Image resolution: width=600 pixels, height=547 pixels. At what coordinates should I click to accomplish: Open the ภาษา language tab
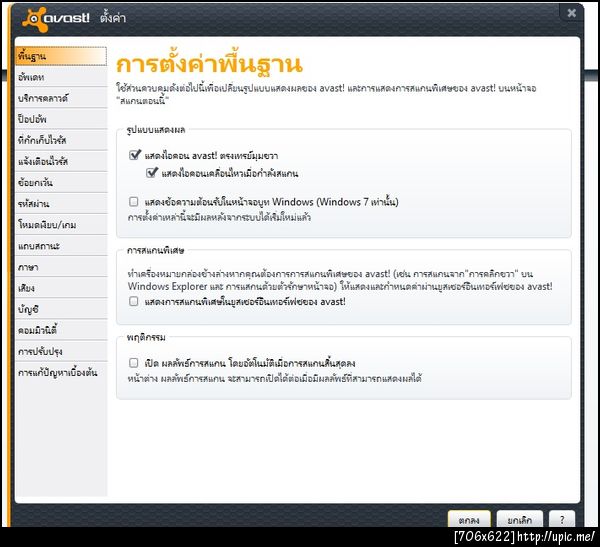[61, 267]
